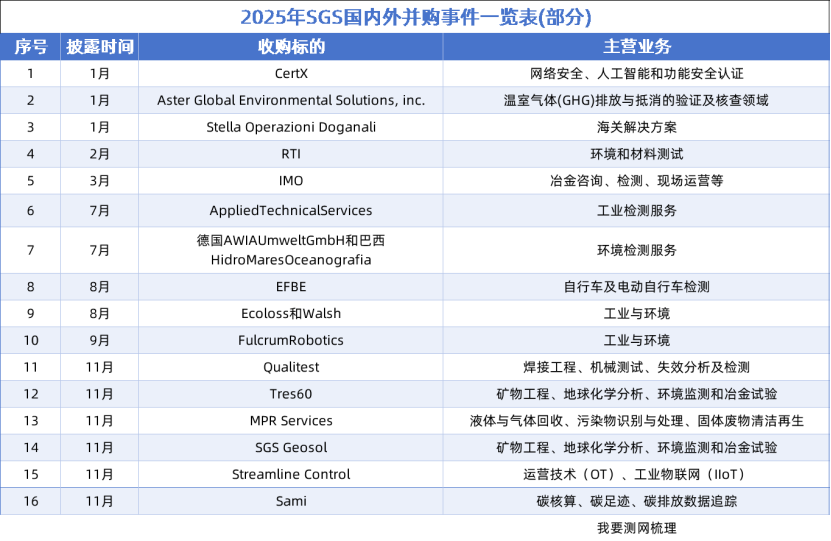The width and height of the screenshot is (831, 541).
Task: Select the cell '碳核算、碳足迹、碳排放数据追踪'
Action: point(636,501)
